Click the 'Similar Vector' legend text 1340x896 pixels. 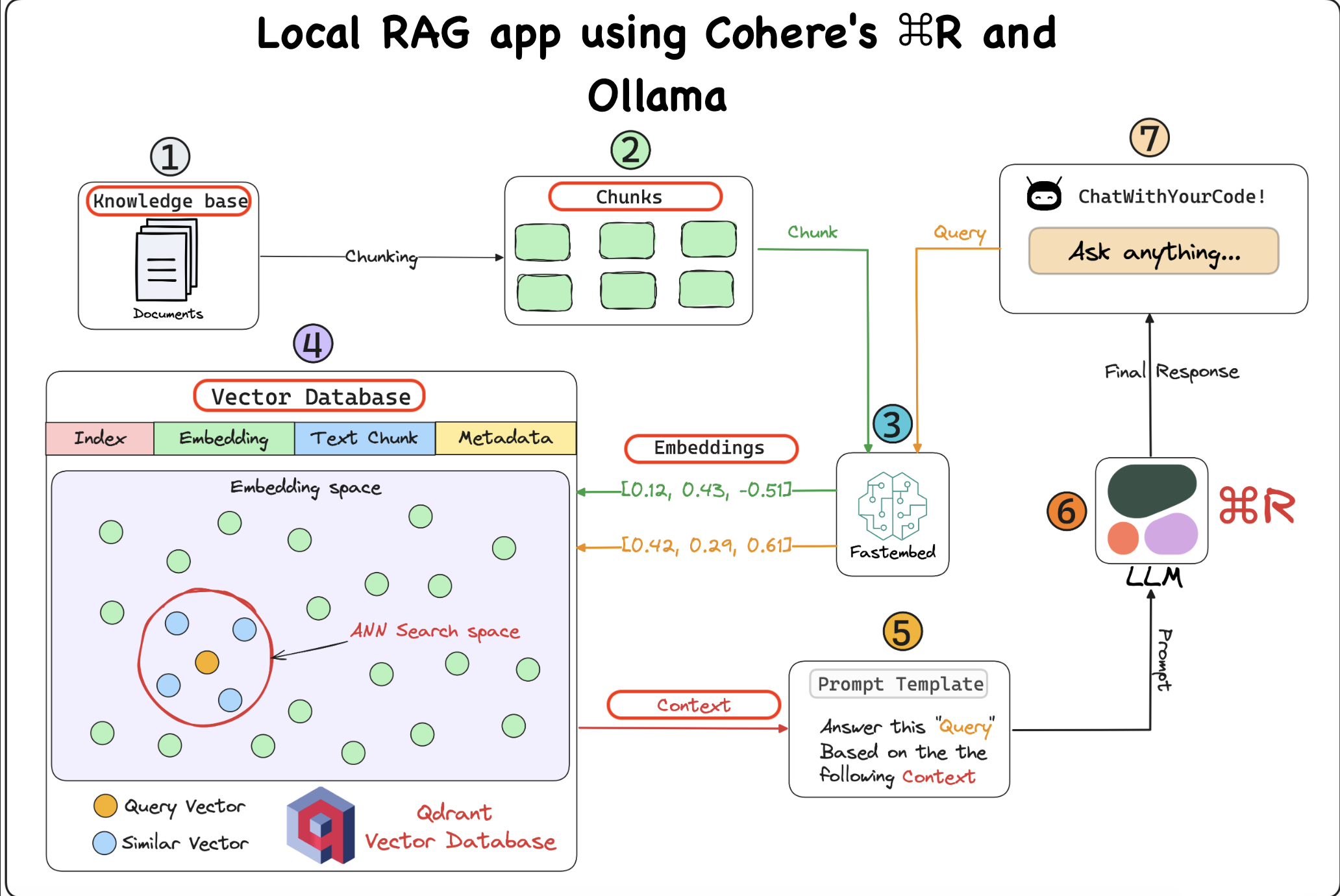click(185, 843)
